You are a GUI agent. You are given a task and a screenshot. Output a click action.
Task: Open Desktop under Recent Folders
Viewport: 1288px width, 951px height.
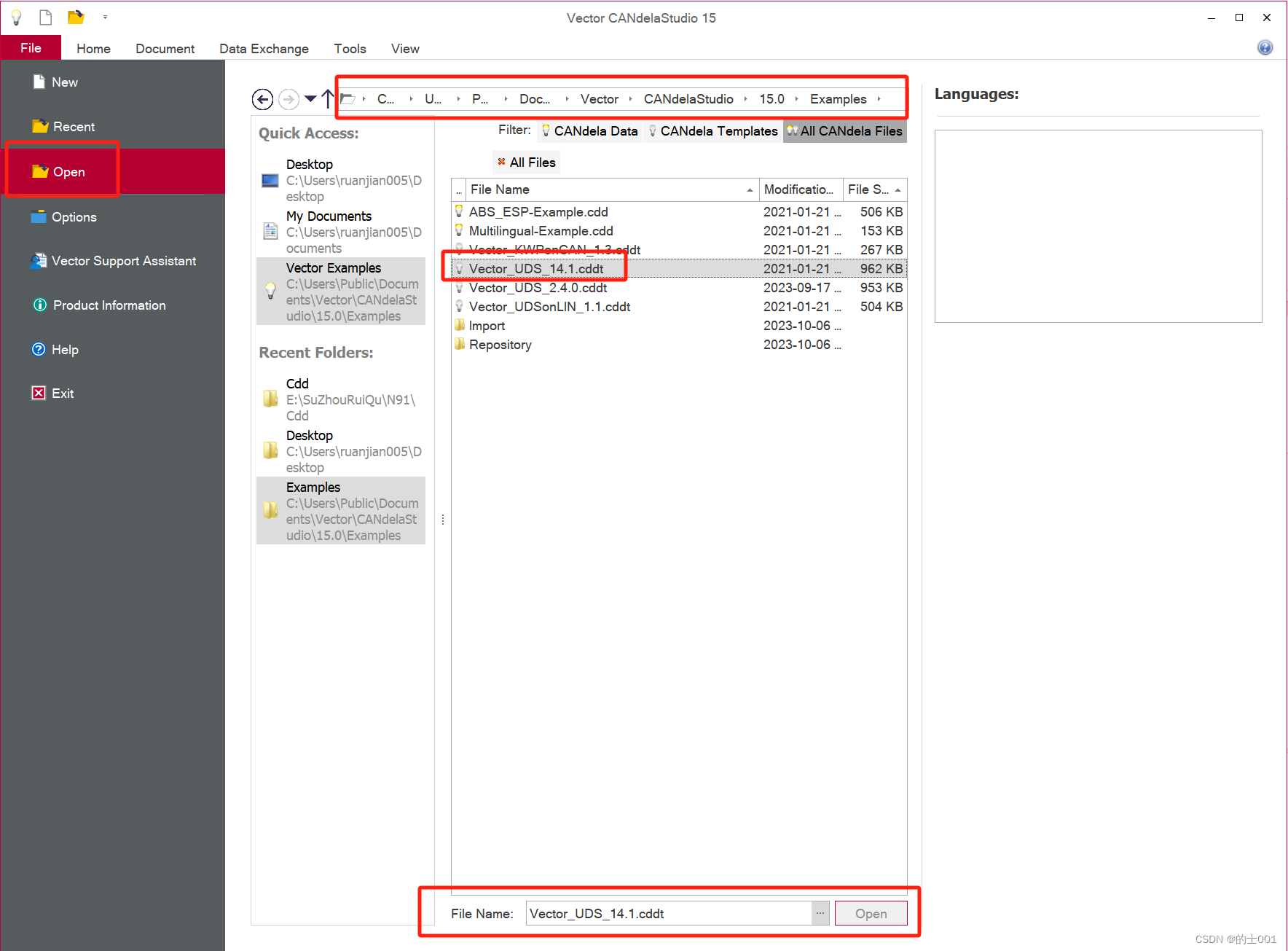[x=341, y=451]
